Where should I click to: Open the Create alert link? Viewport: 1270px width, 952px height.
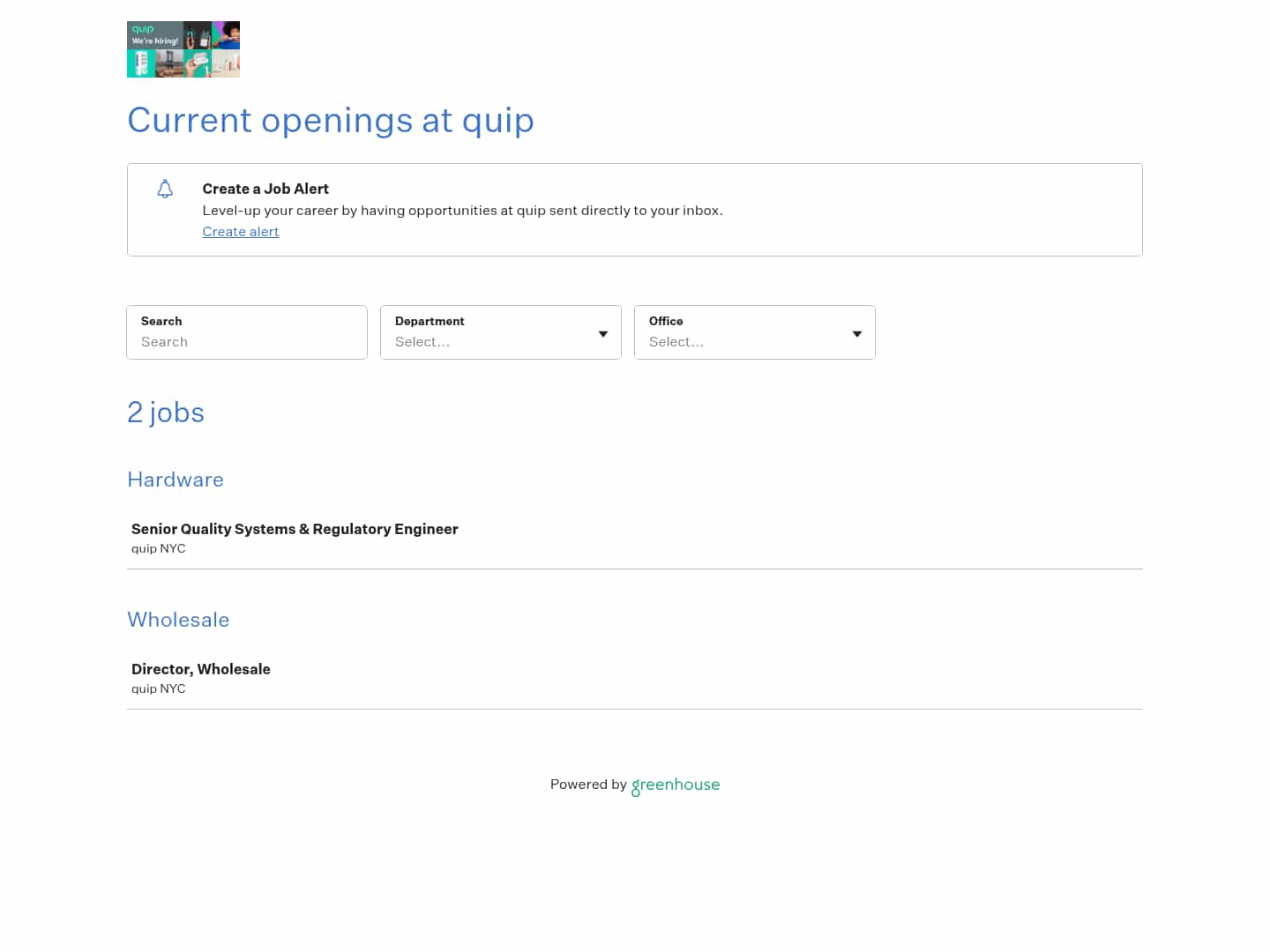[240, 232]
